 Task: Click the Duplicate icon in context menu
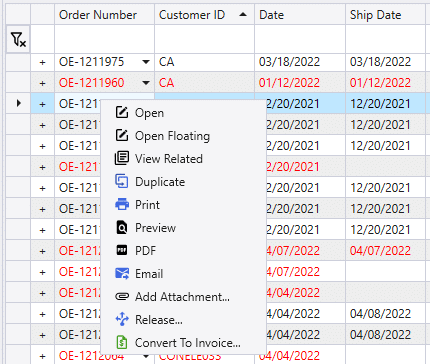[x=122, y=182]
